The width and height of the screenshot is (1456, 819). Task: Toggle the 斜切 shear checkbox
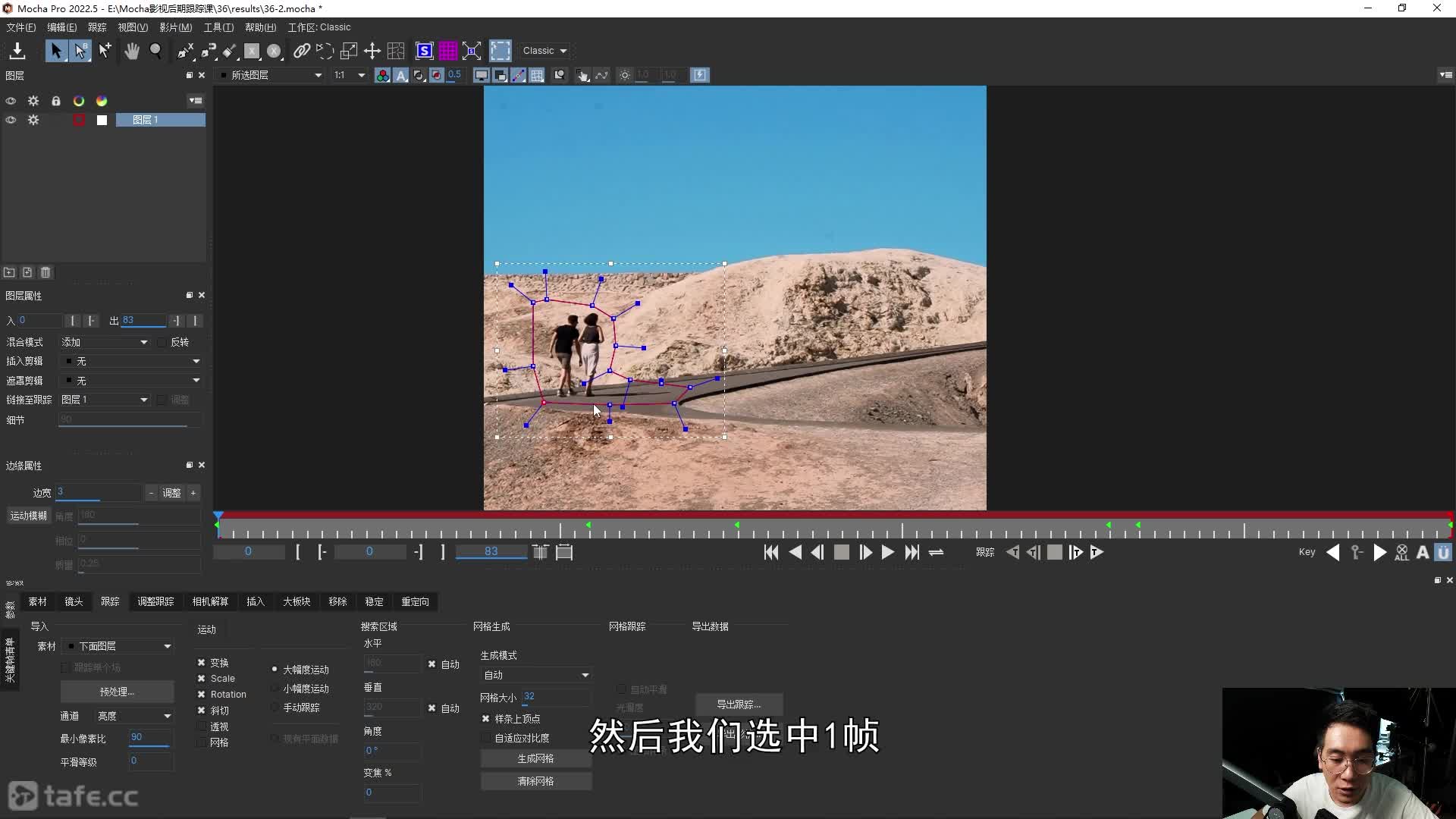pos(202,711)
